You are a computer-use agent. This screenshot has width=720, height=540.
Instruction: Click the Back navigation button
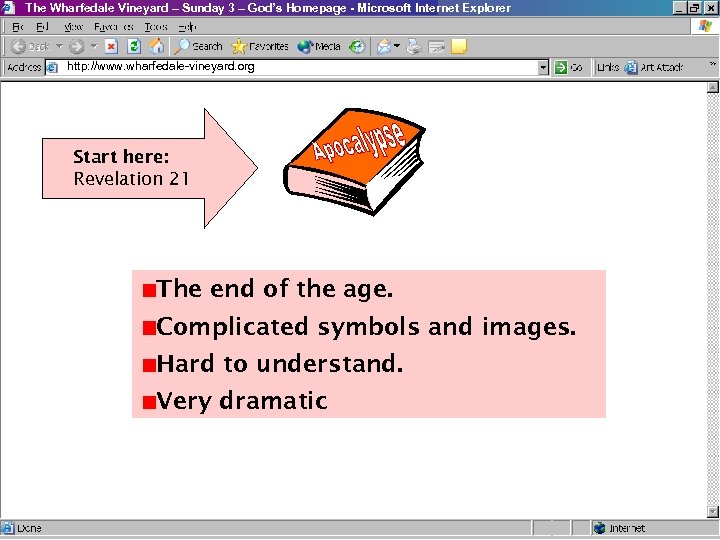click(x=30, y=46)
